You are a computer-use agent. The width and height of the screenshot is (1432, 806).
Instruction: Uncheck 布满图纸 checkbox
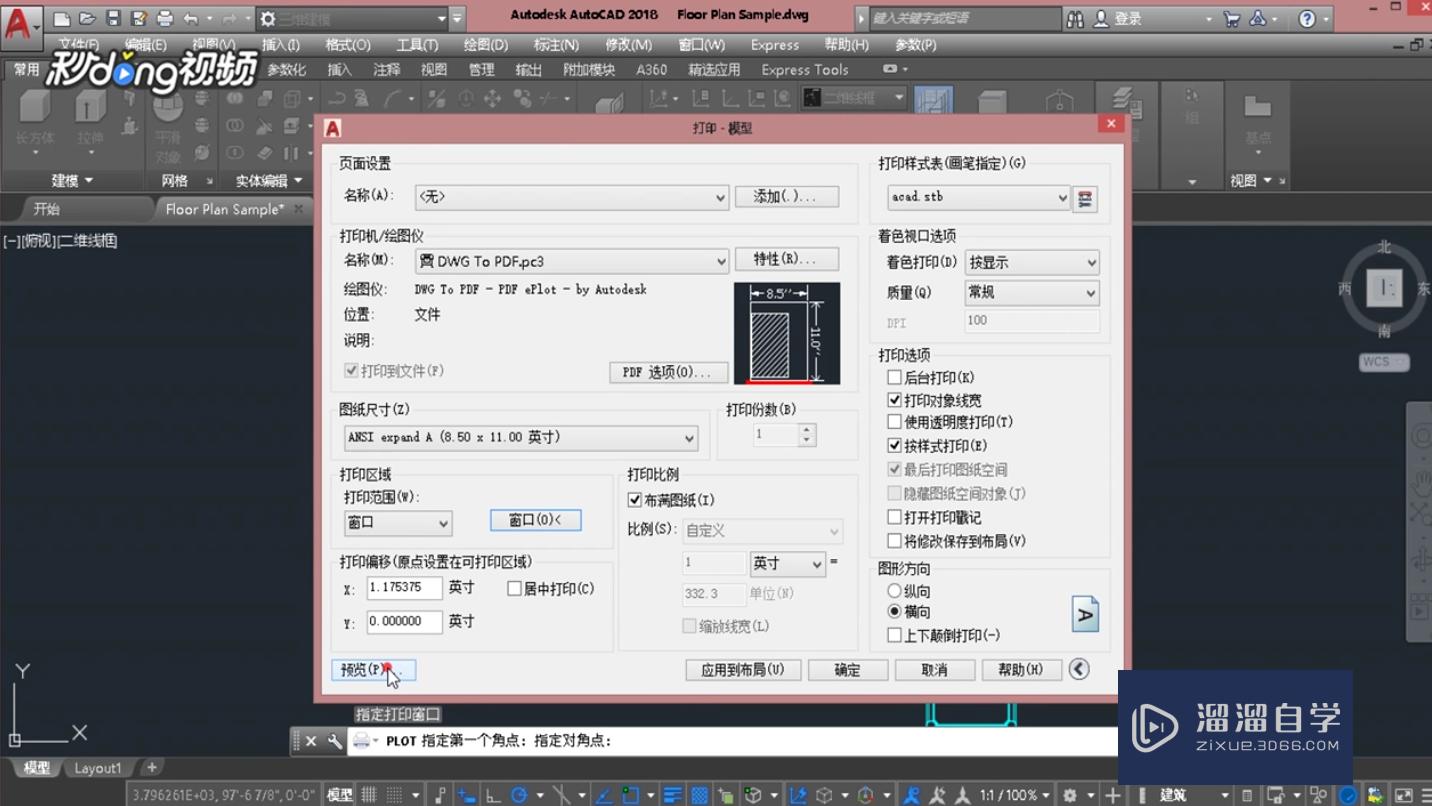pyautogui.click(x=634, y=499)
